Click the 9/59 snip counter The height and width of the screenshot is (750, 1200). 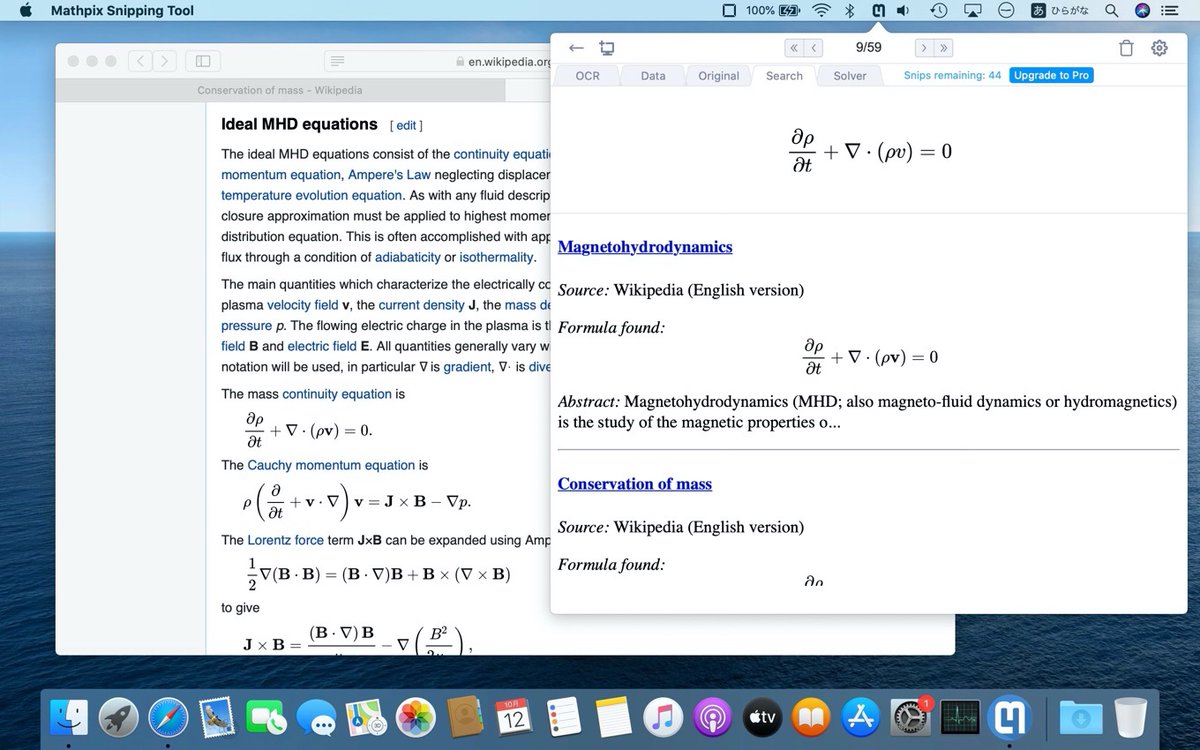pyautogui.click(x=868, y=48)
